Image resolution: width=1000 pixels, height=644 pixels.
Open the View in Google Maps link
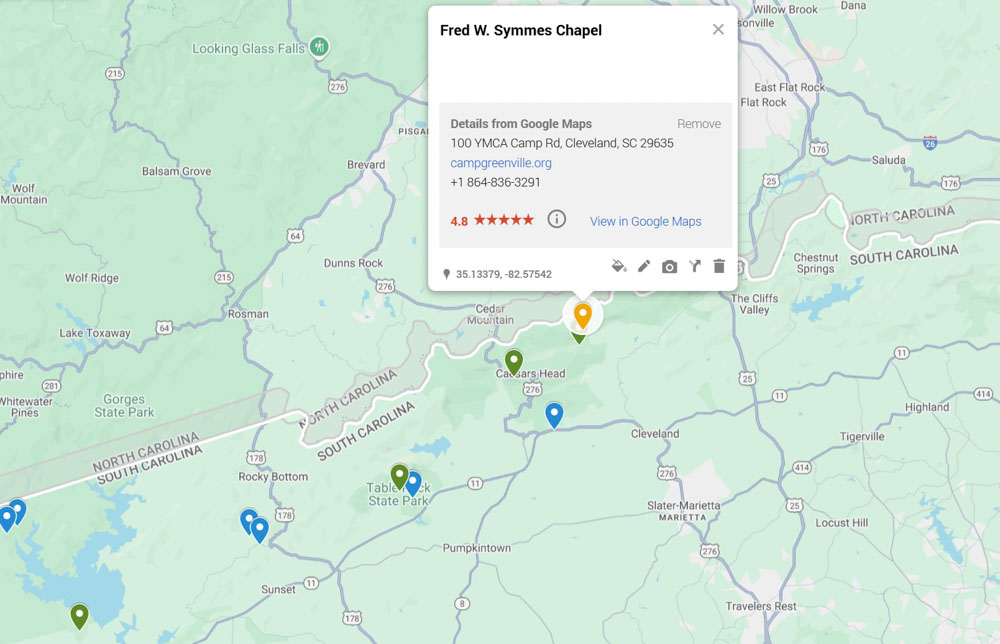point(645,222)
